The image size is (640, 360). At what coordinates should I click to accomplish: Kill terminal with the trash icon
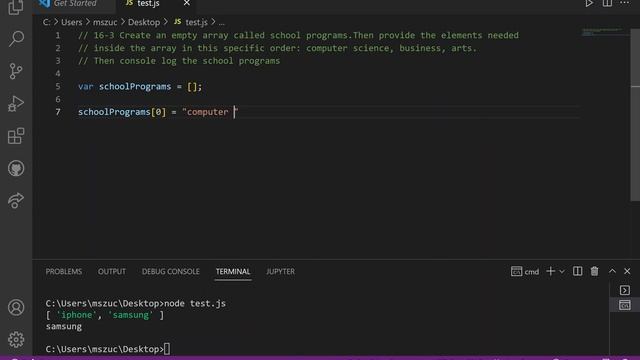click(594, 271)
